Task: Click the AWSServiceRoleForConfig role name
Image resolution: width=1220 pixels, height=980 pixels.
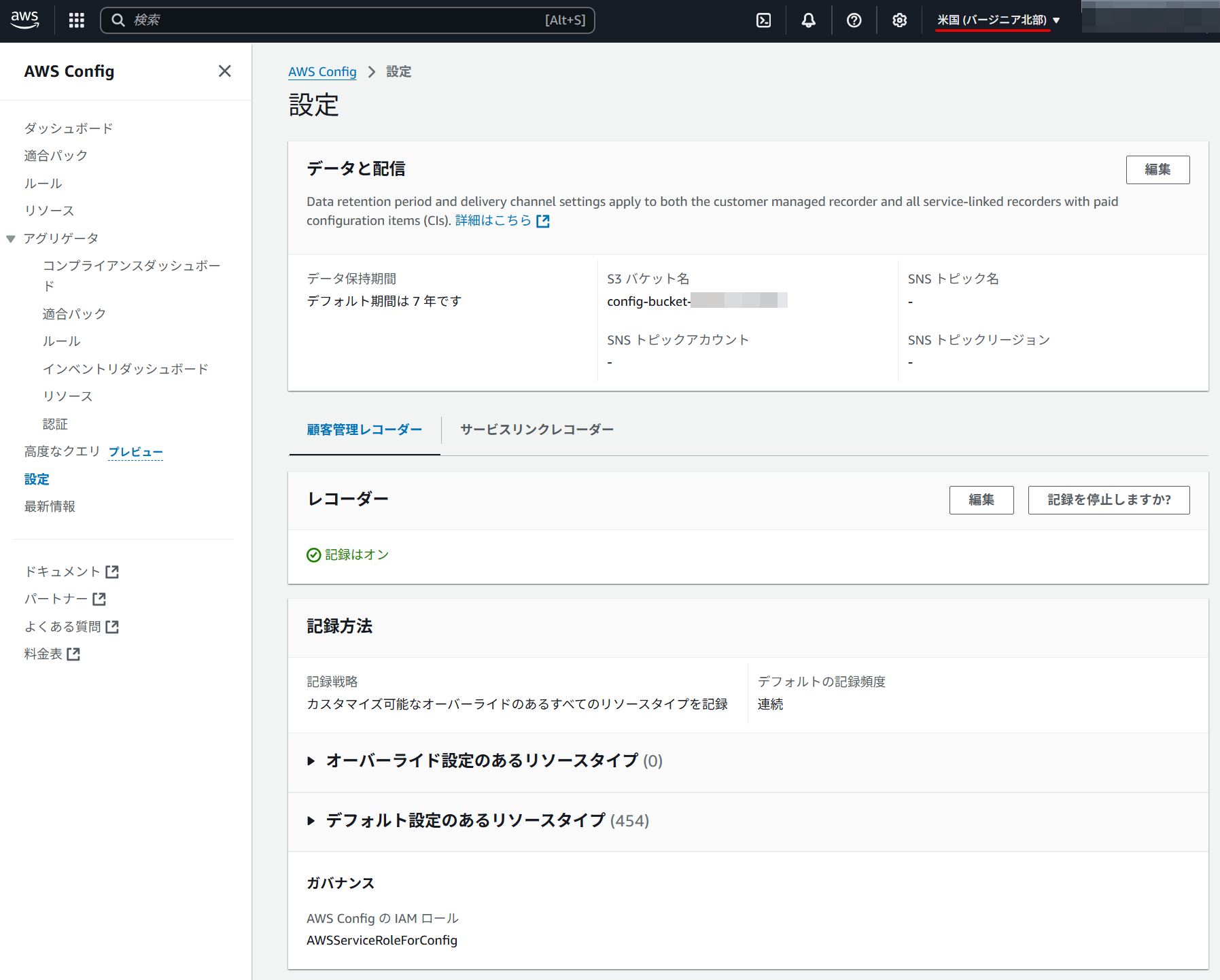Action: point(382,941)
